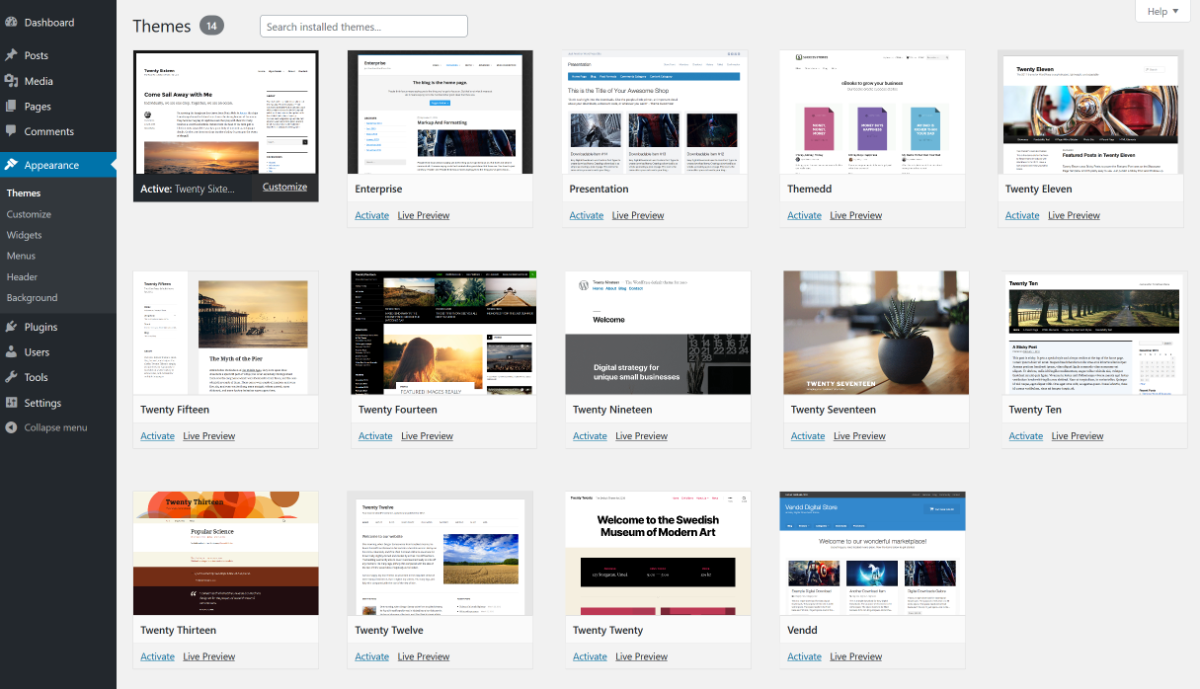Click the Dashboard gauge icon in sidebar
The height and width of the screenshot is (689, 1200).
(x=11, y=22)
